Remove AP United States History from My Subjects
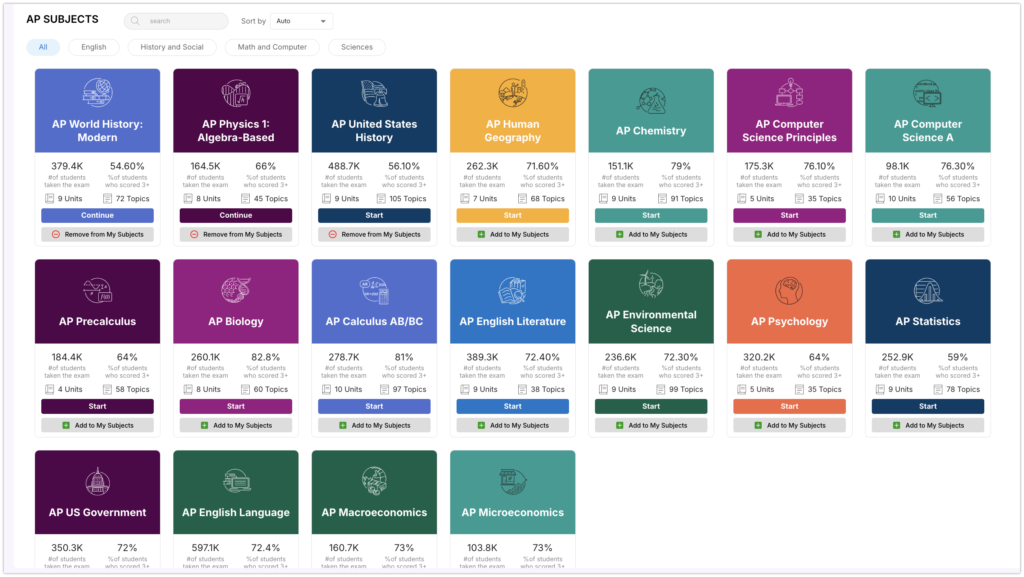This screenshot has width=1024, height=577. [x=374, y=234]
